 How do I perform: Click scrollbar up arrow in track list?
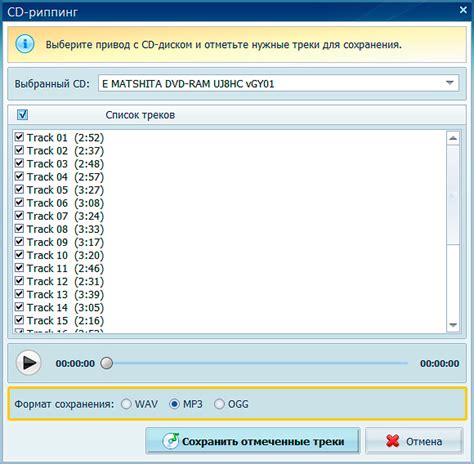pos(453,138)
